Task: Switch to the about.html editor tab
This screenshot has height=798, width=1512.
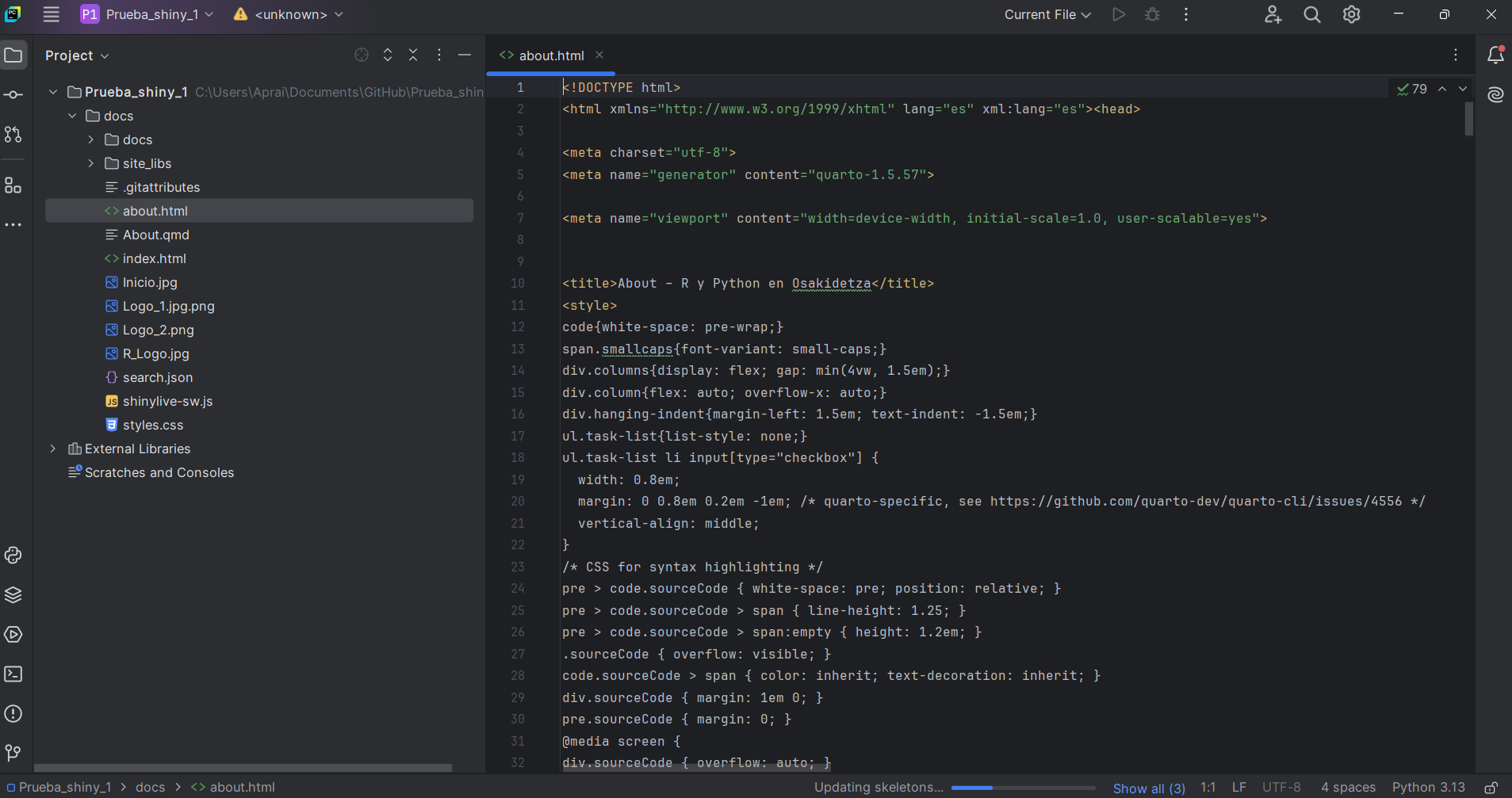Action: (550, 55)
